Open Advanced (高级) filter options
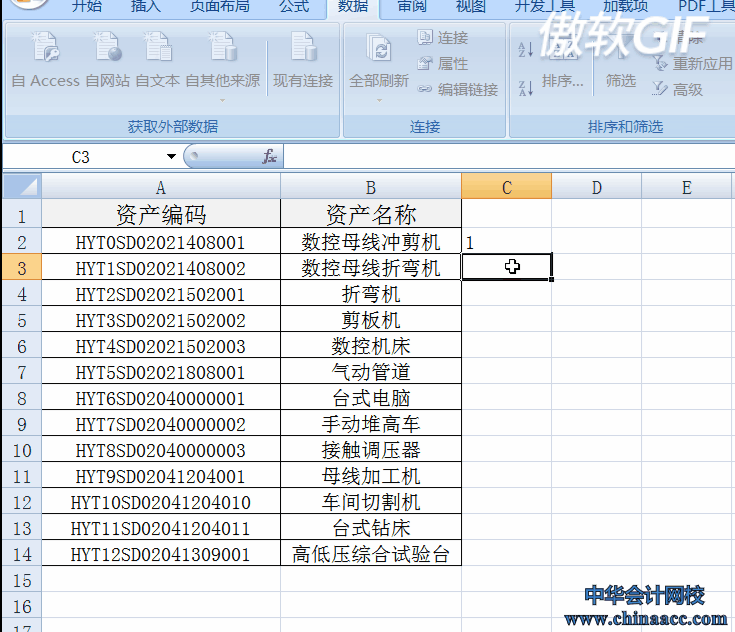The height and width of the screenshot is (632, 735). point(678,89)
